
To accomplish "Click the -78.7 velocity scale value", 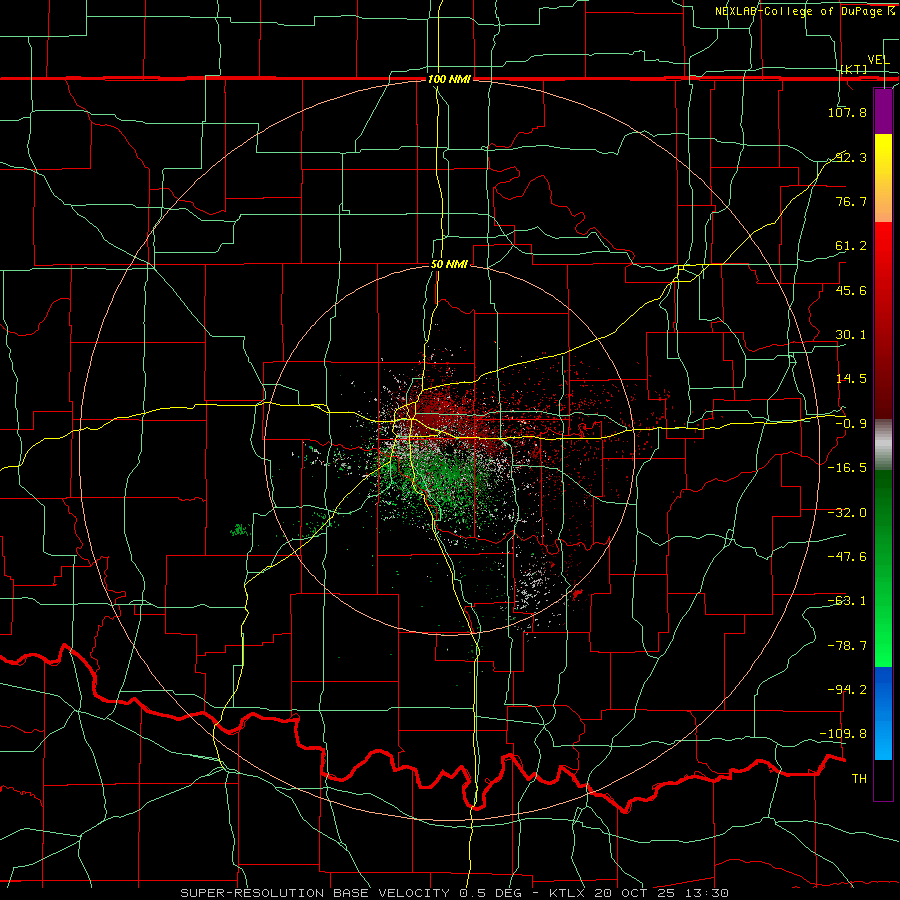I will click(x=847, y=646).
